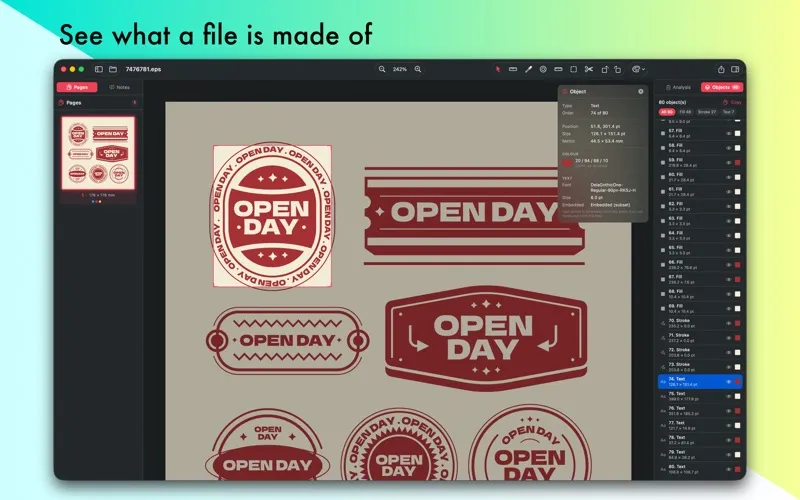Switch to the Notes tab

pos(119,87)
